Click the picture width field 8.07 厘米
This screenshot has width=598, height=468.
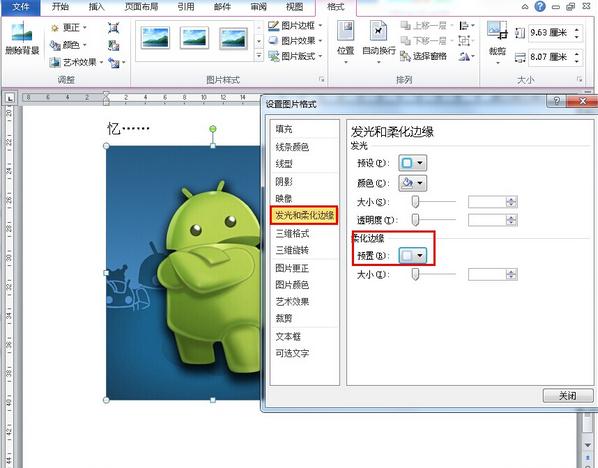(x=555, y=57)
